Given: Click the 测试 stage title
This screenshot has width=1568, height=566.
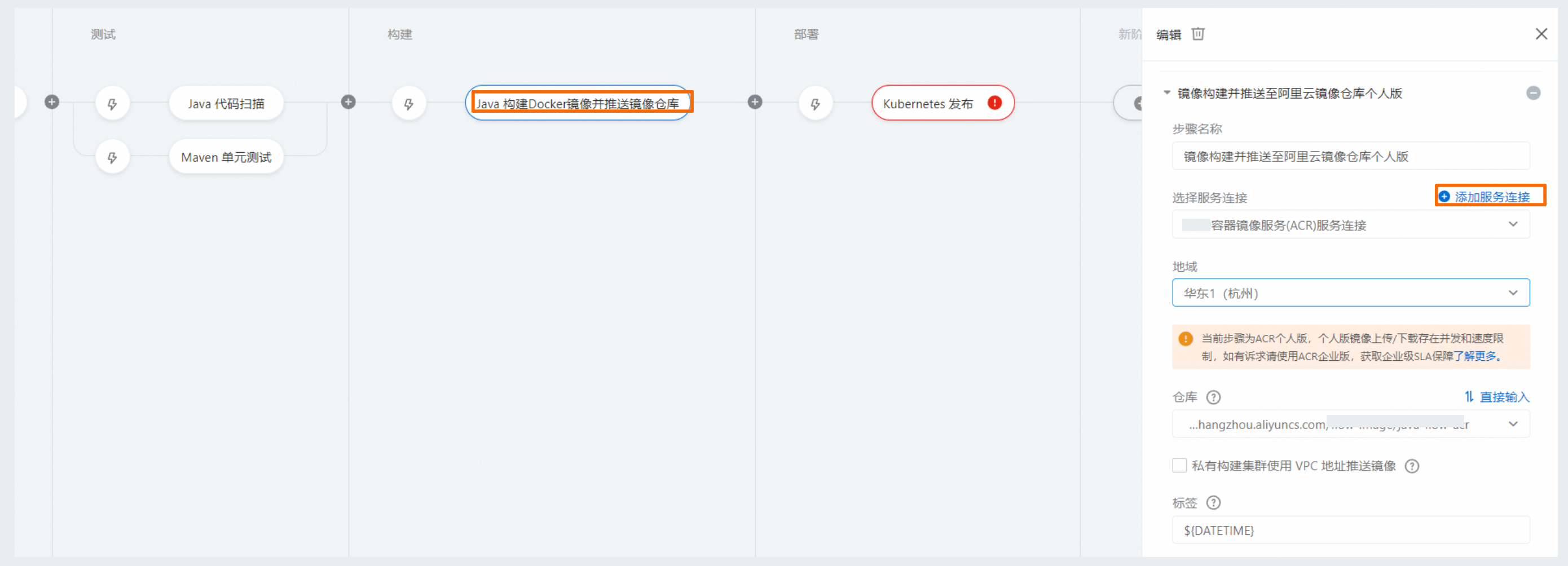Looking at the screenshot, I should pos(103,34).
